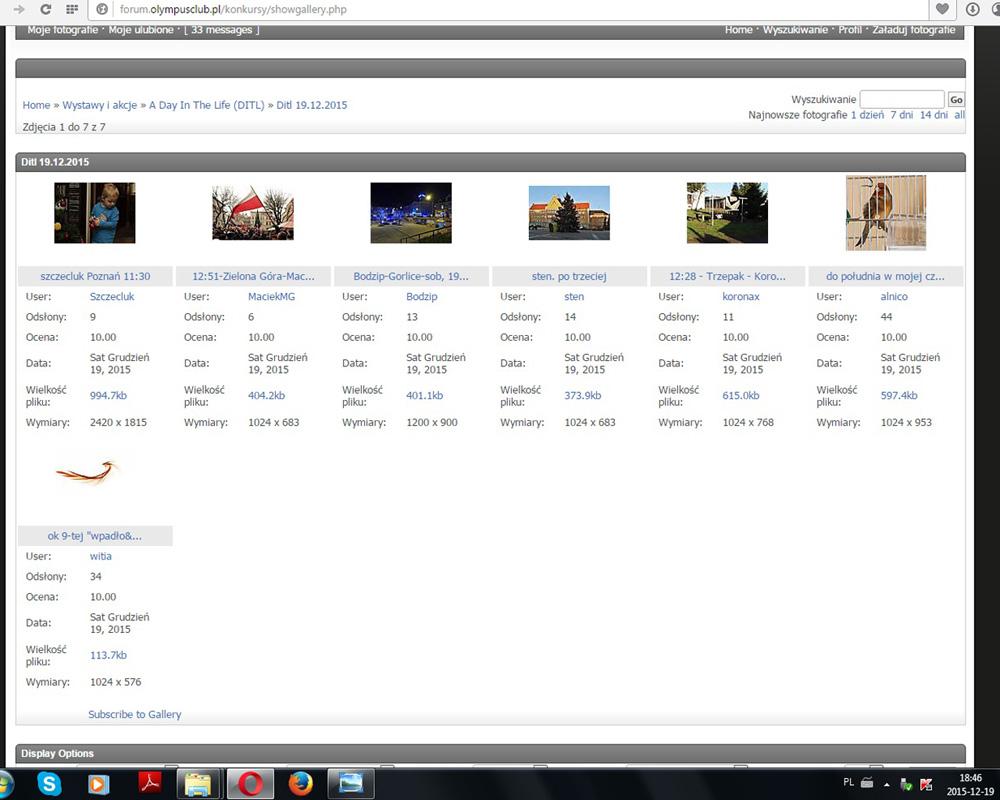Open user profile link MaciekMG
The height and width of the screenshot is (800, 1000).
[x=271, y=297]
